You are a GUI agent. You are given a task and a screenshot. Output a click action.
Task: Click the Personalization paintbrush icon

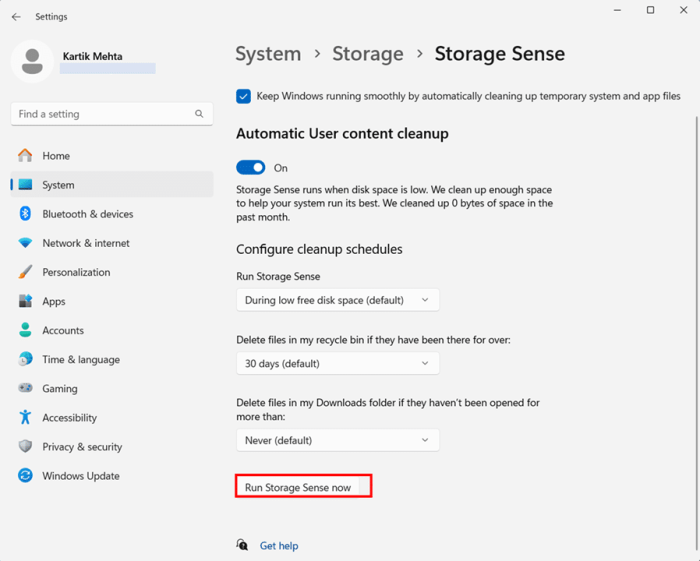[25, 271]
